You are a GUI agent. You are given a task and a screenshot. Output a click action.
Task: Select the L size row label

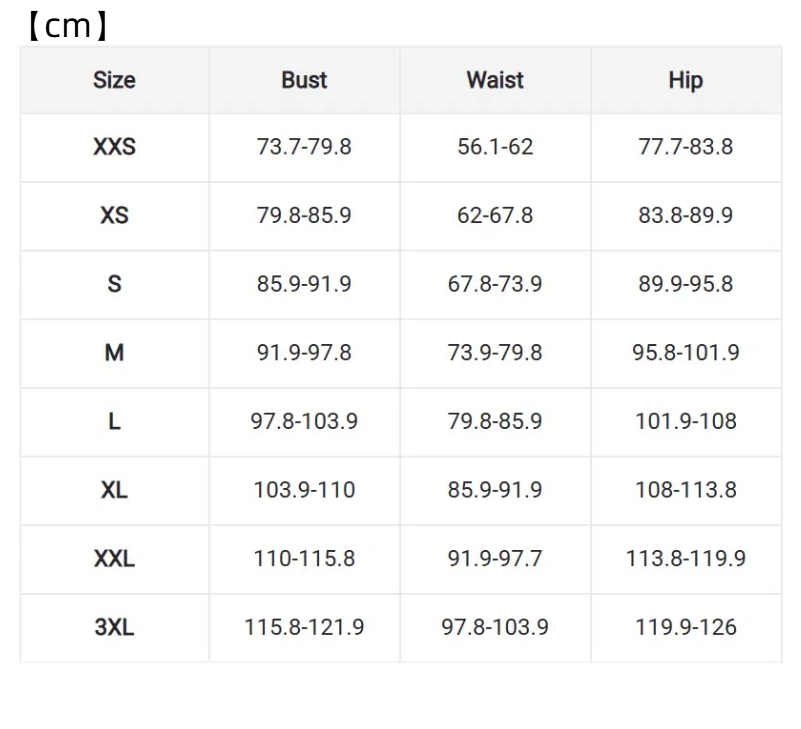tap(114, 421)
